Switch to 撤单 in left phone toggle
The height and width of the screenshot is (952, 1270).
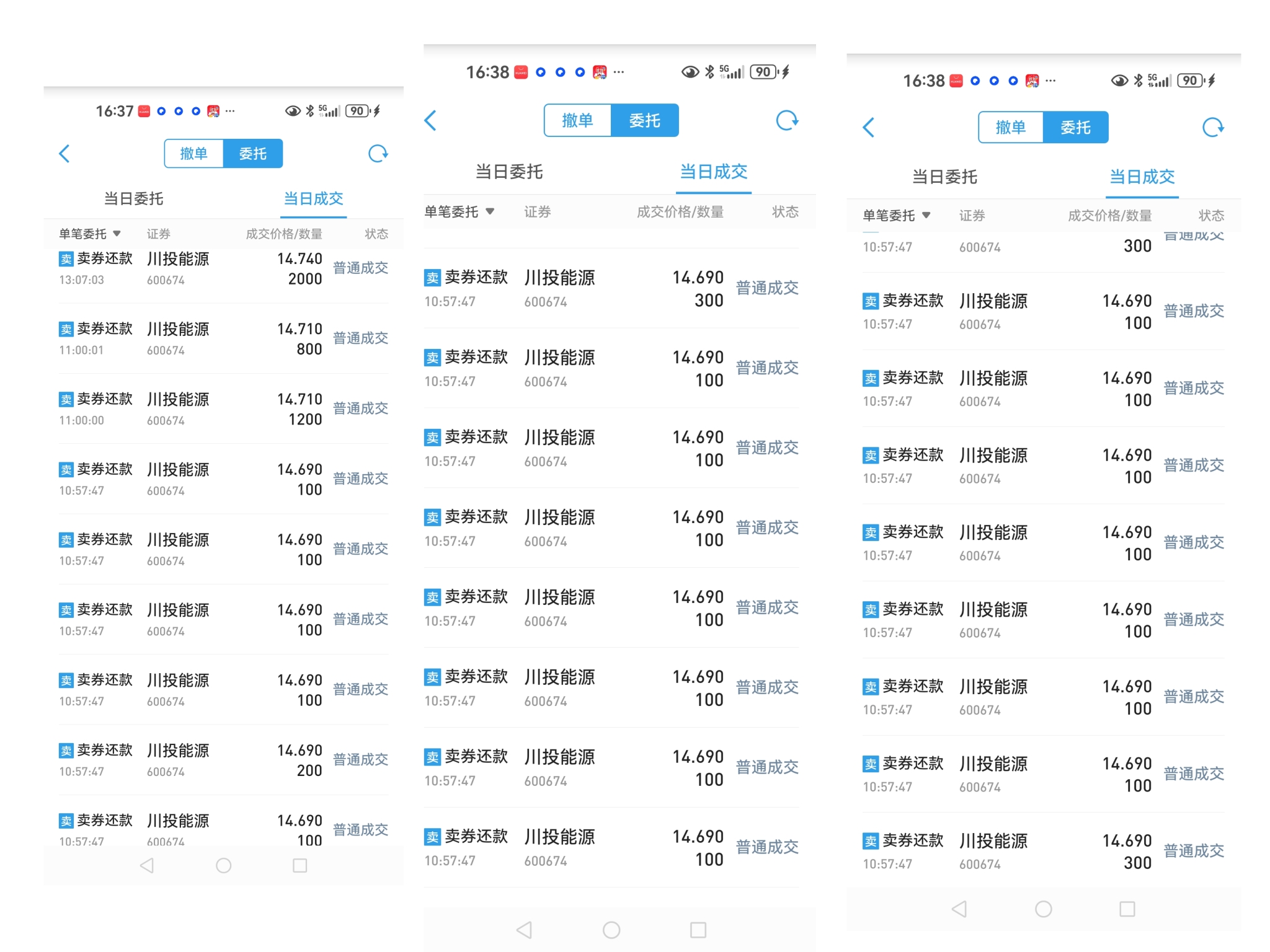point(193,154)
